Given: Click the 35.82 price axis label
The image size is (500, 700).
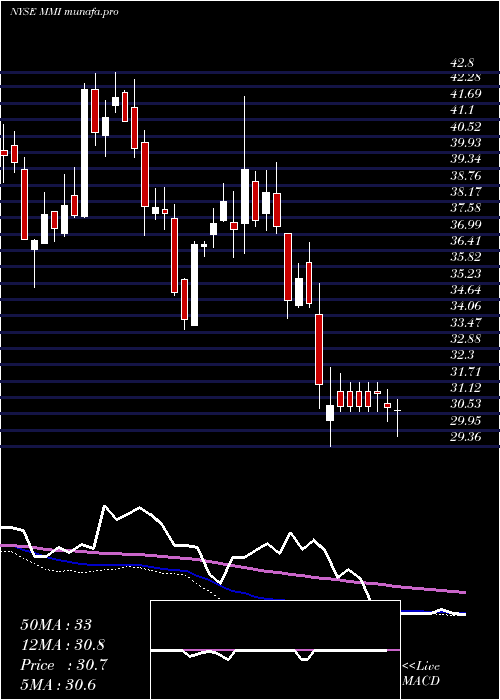Looking at the screenshot, I should click(465, 257).
